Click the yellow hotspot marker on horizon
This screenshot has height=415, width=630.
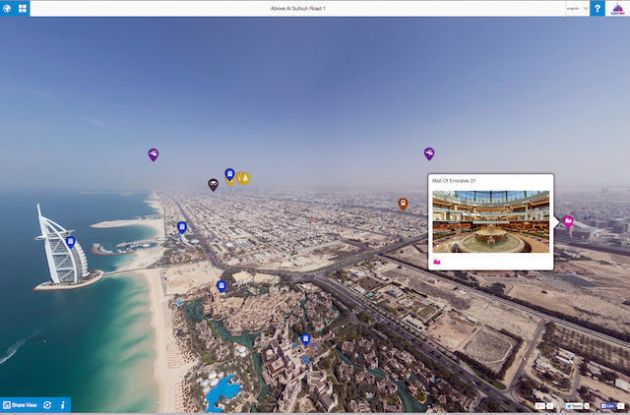243,179
